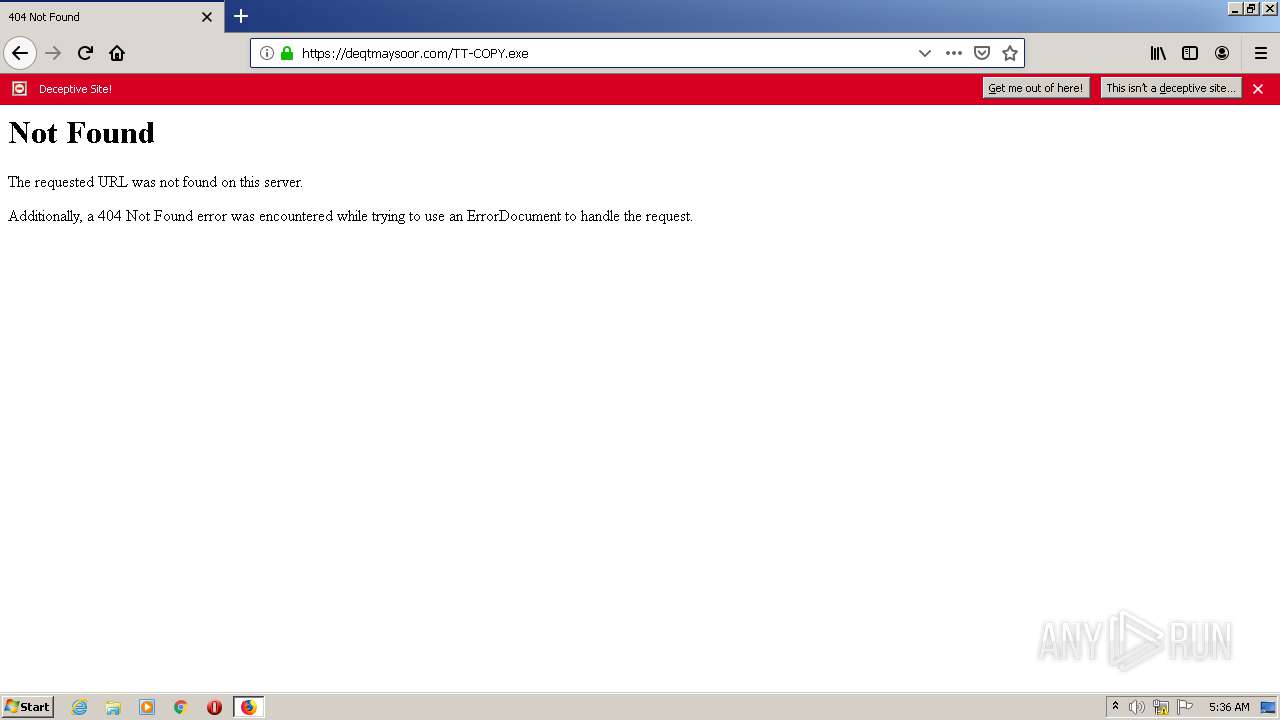Click the Not Found heading
Image resolution: width=1280 pixels, height=720 pixels.
point(81,133)
